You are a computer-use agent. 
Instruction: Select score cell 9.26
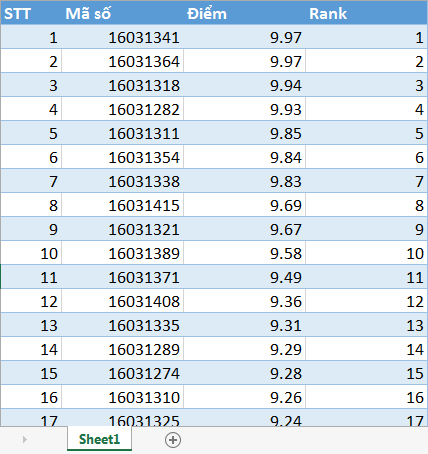click(x=244, y=397)
